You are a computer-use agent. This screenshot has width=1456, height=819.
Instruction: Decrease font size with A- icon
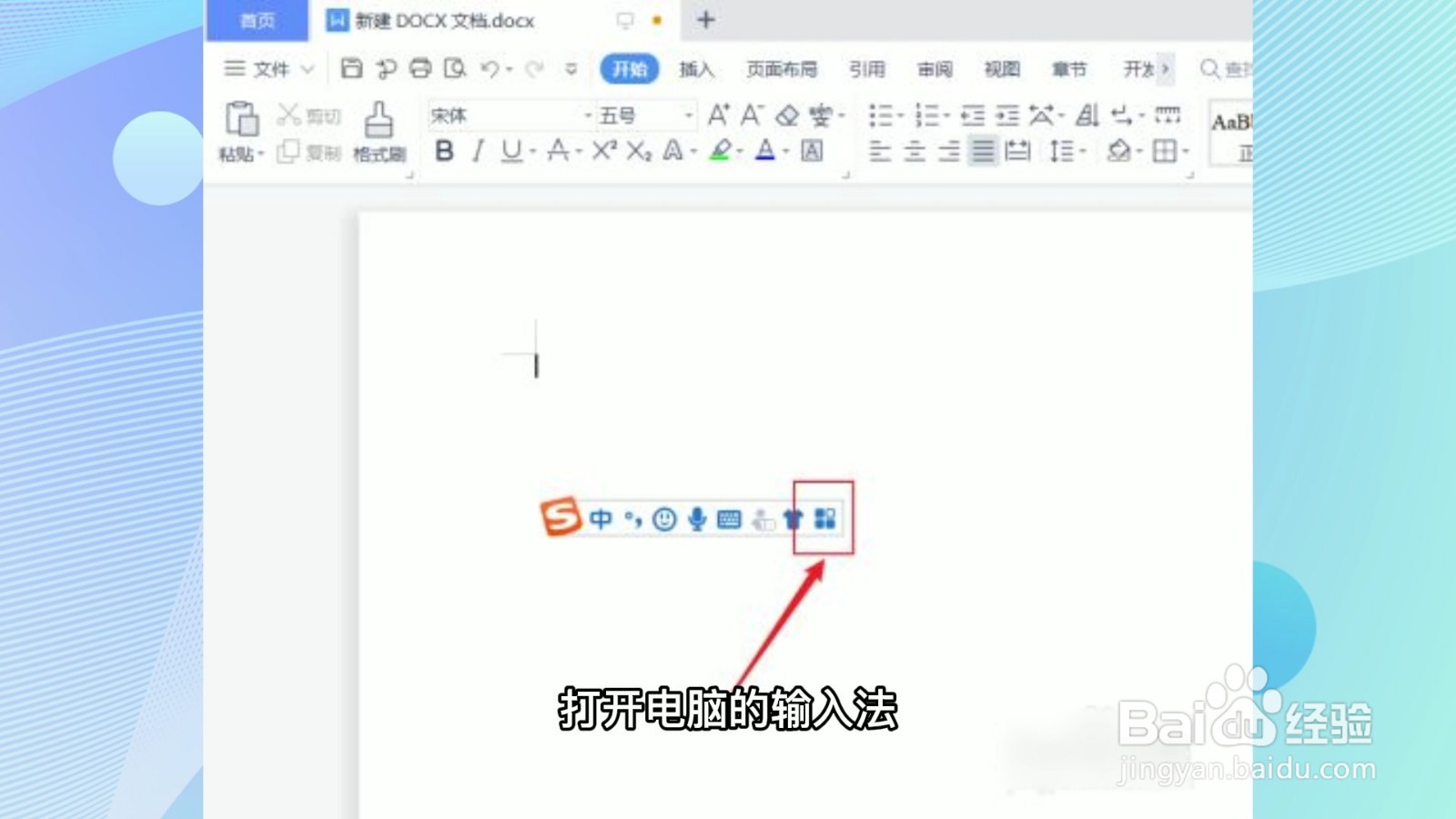(x=752, y=115)
